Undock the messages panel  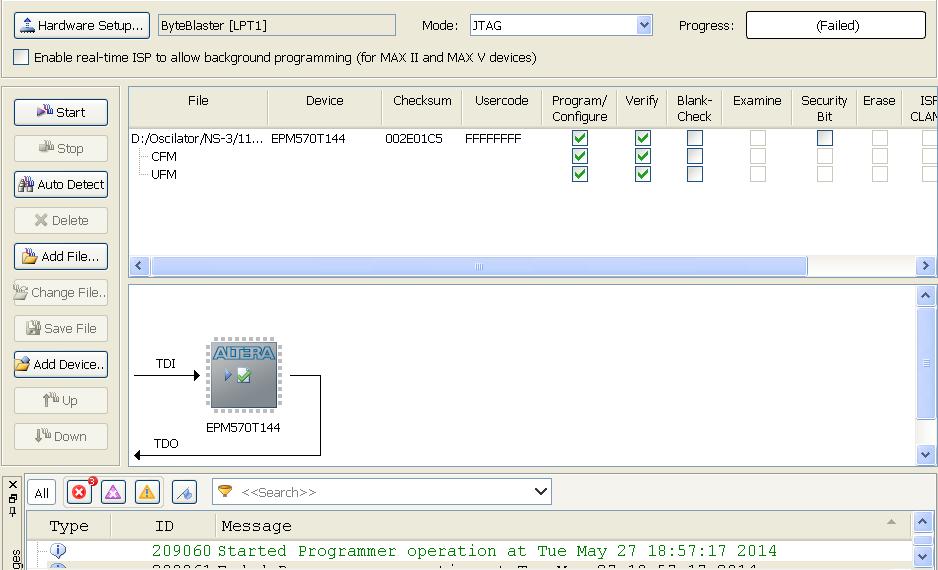tap(13, 498)
